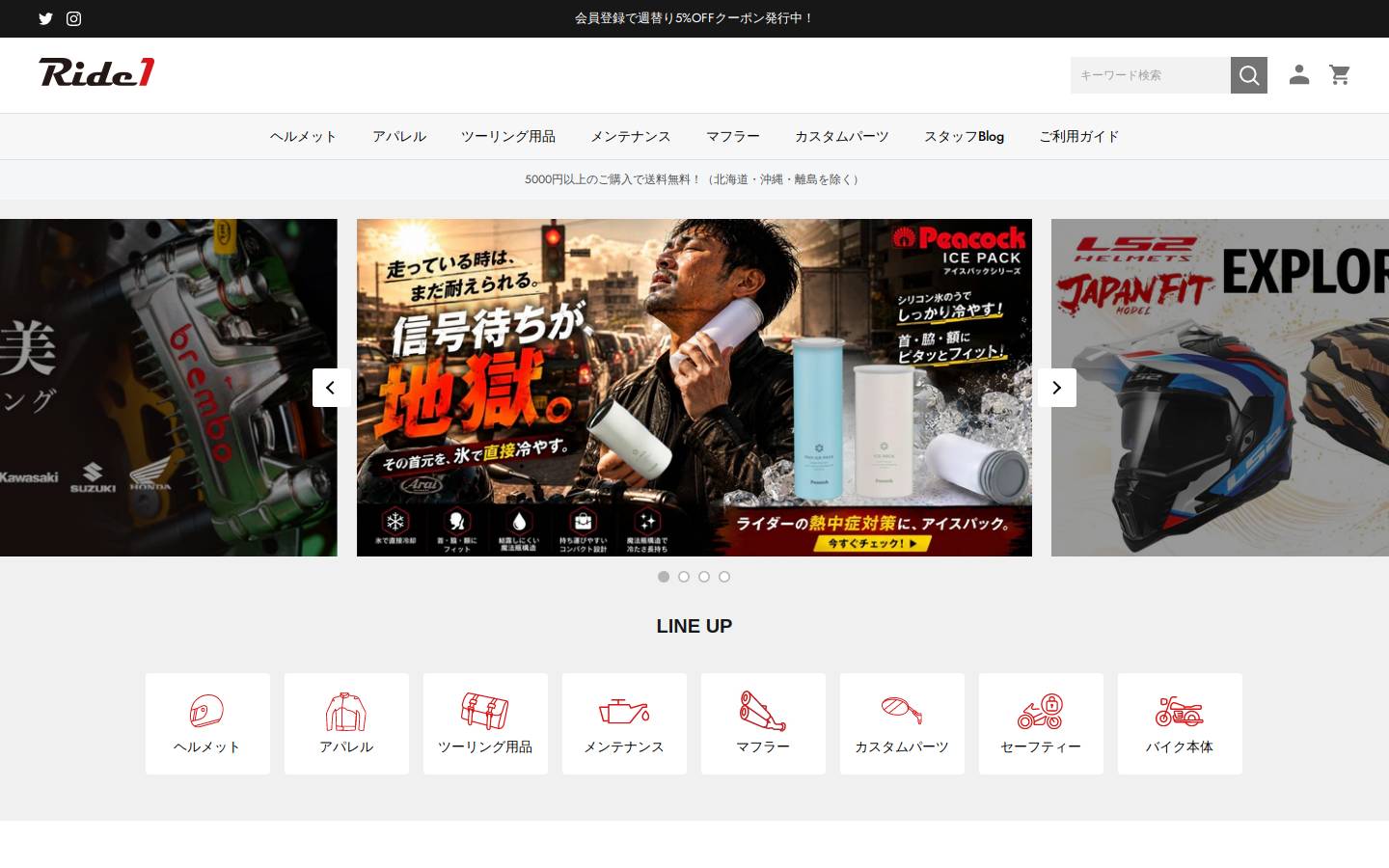Click the アパレル label in LINE UP
This screenshot has height=868, width=1389.
345,747
